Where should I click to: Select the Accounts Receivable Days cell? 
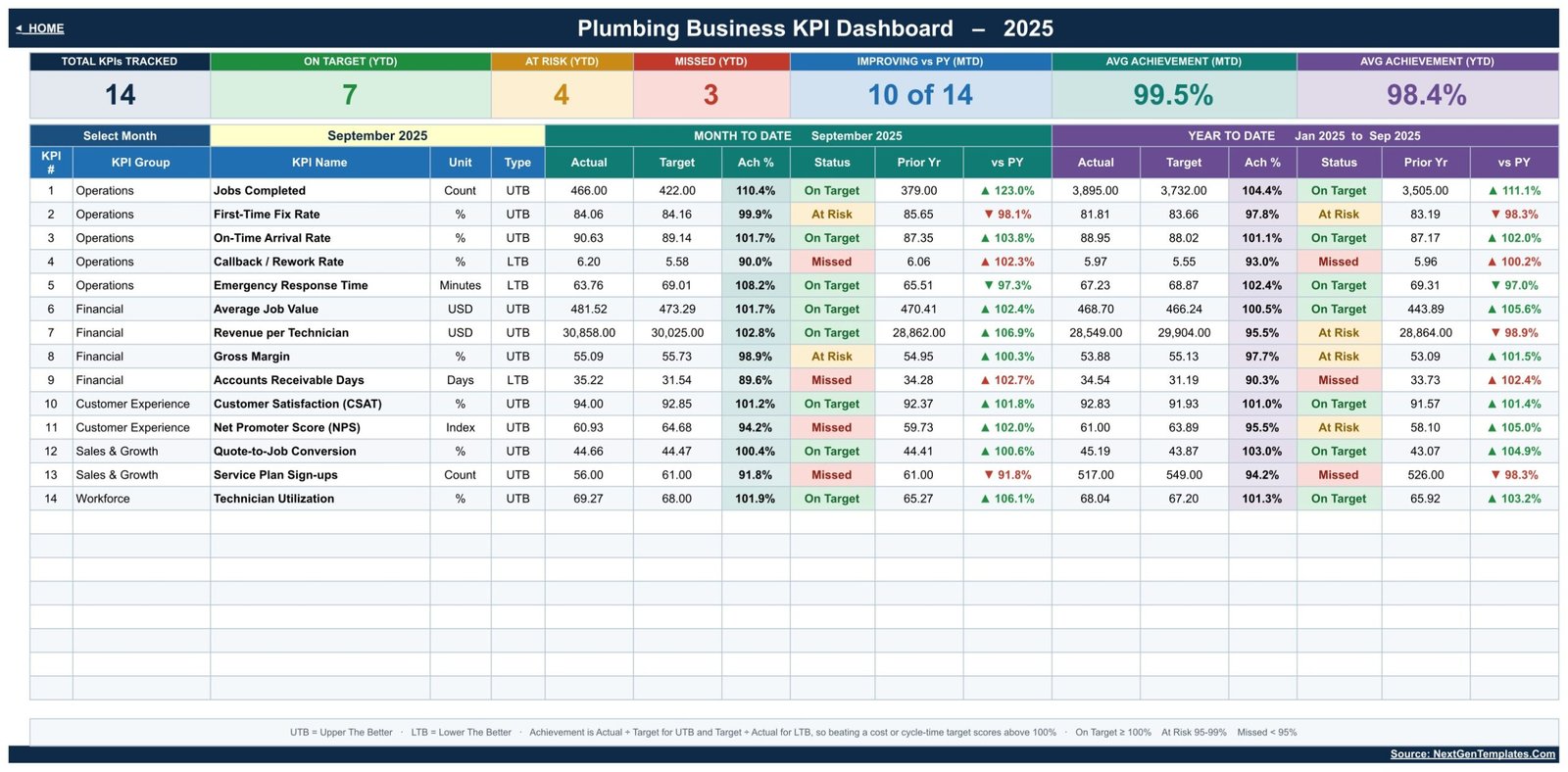pos(319,380)
